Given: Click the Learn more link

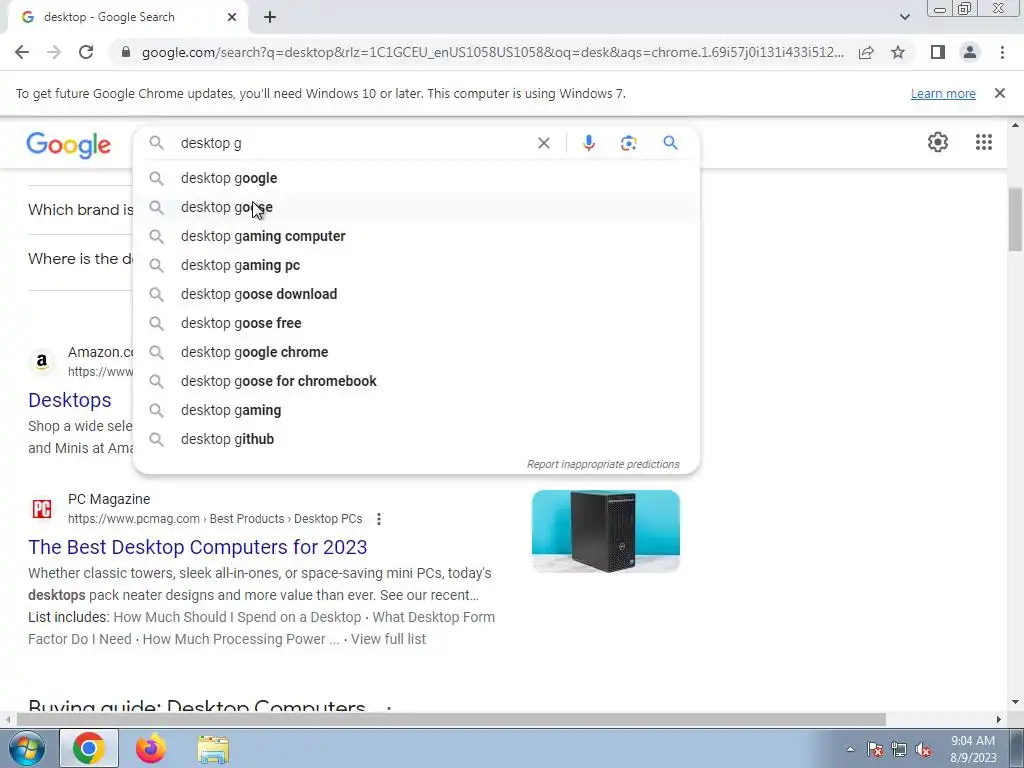Looking at the screenshot, I should 943,93.
